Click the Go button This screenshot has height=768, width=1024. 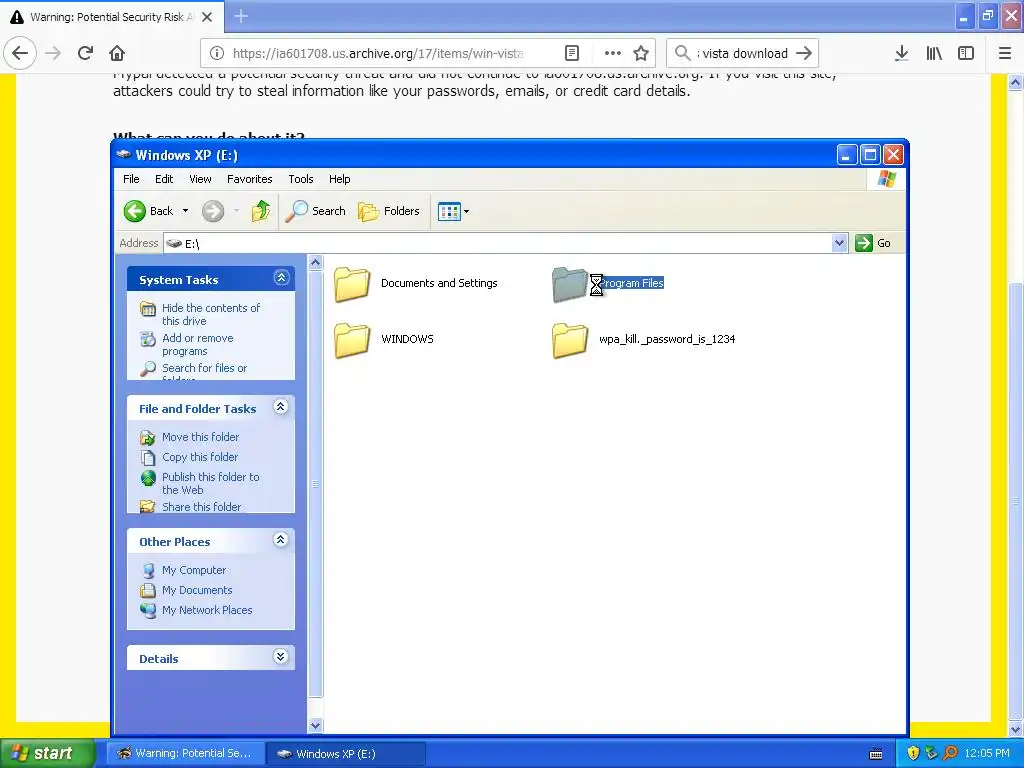point(873,243)
